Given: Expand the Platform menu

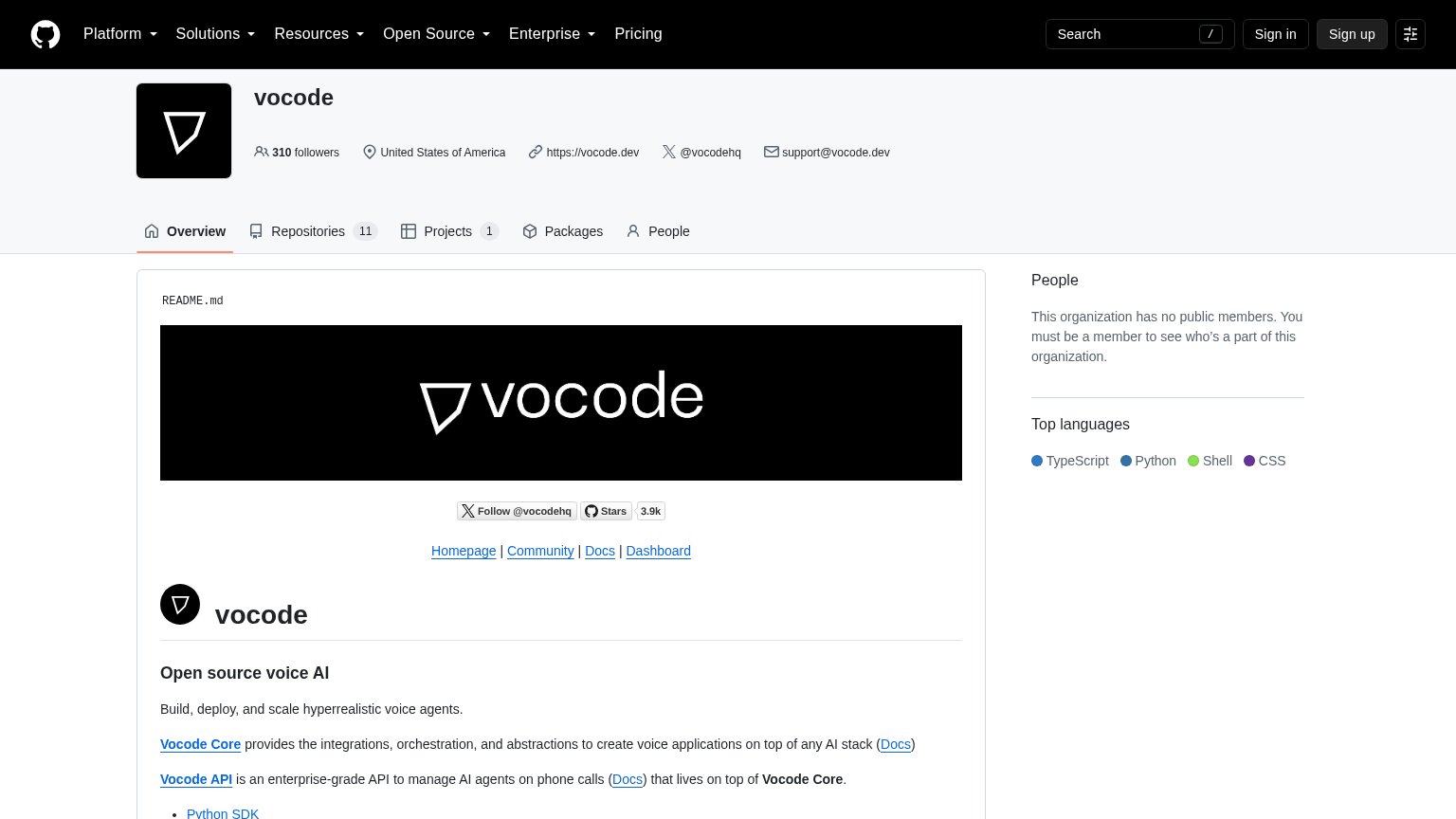Looking at the screenshot, I should click(120, 34).
